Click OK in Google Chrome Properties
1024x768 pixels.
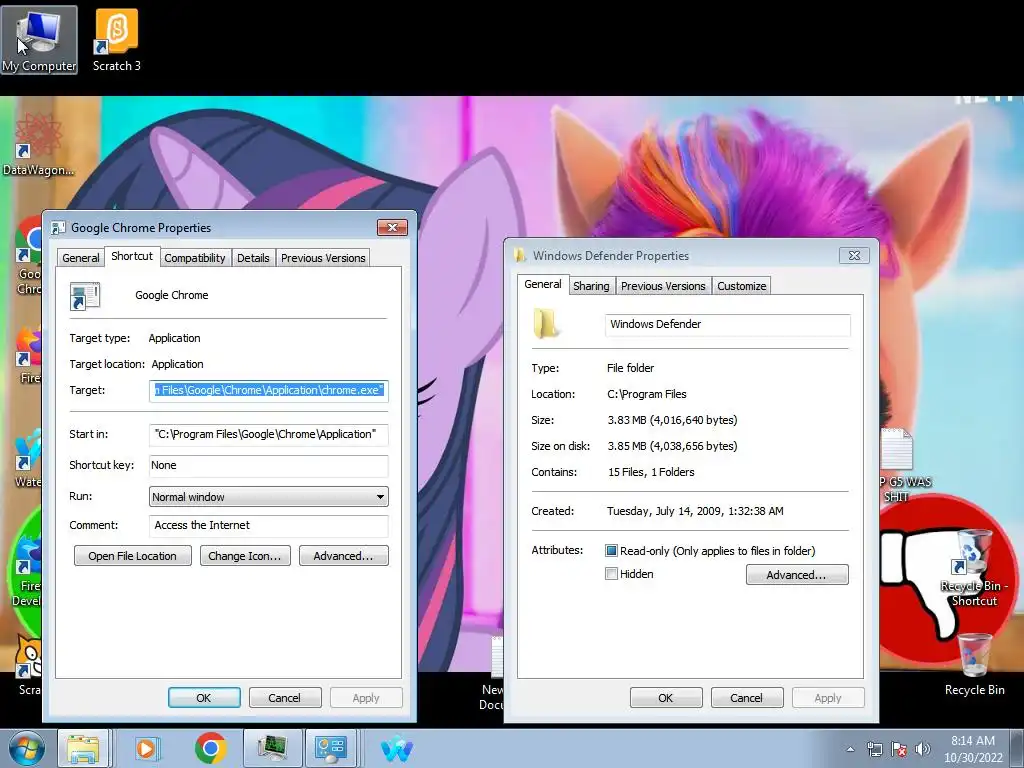tap(204, 697)
